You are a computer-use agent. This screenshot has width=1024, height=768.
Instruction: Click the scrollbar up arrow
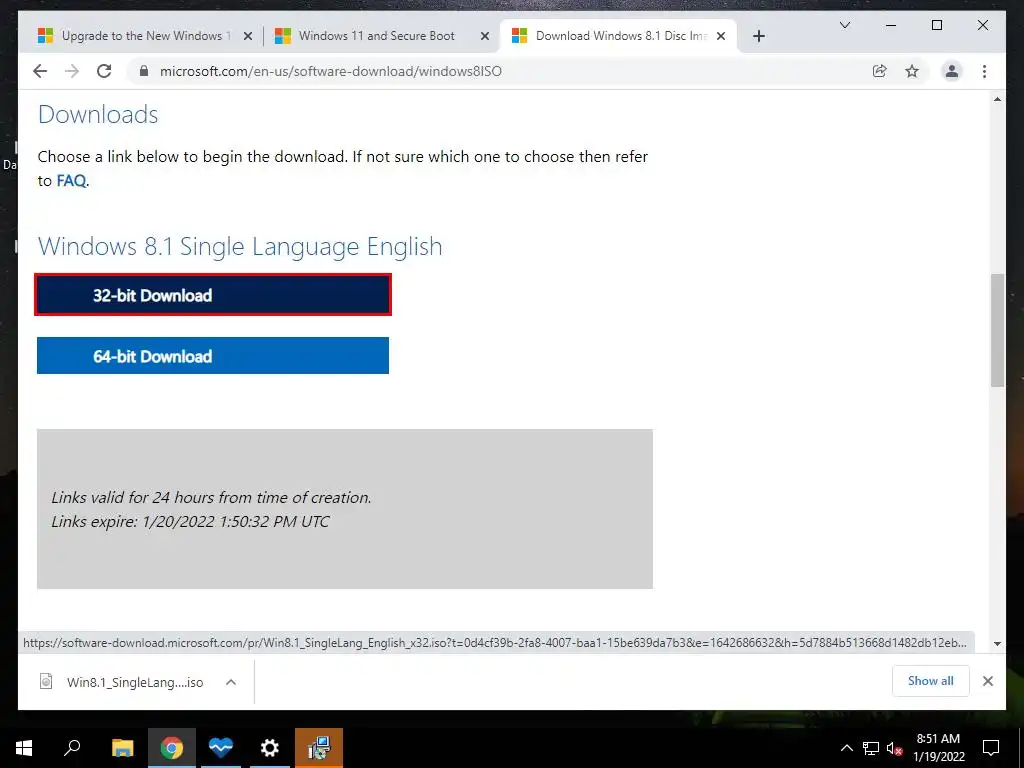coord(997,99)
